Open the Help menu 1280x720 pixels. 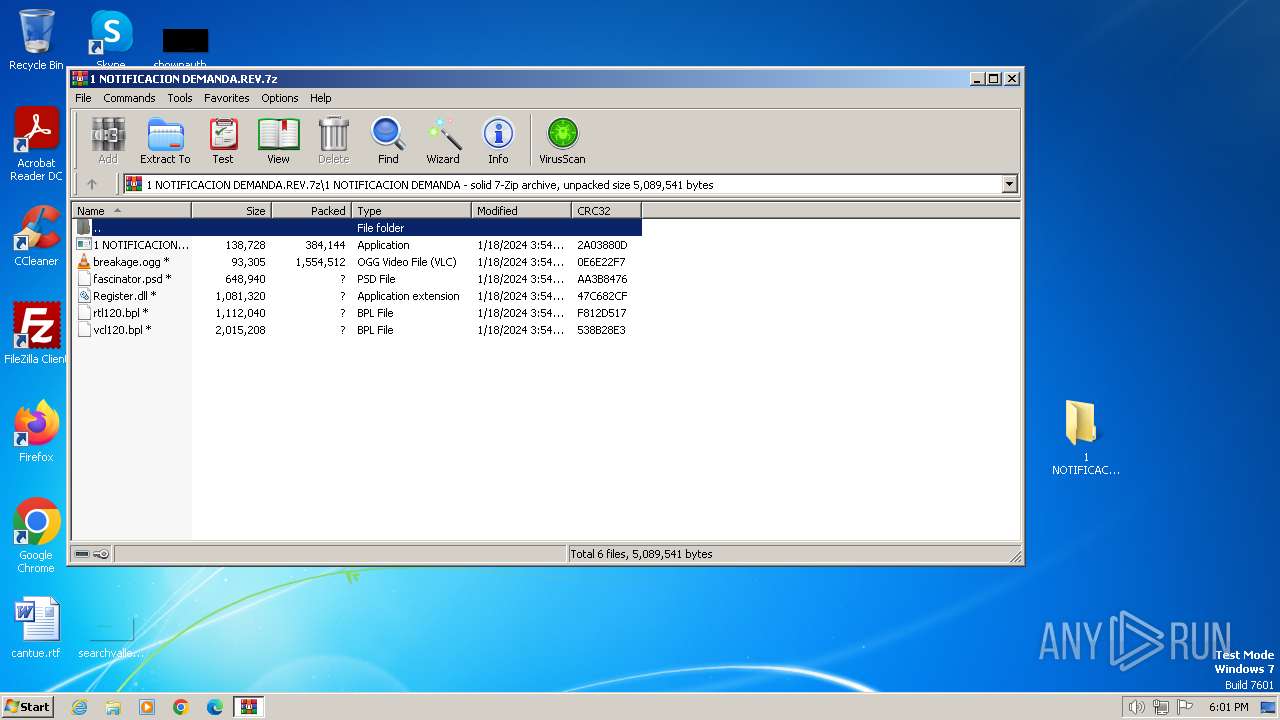click(320, 98)
